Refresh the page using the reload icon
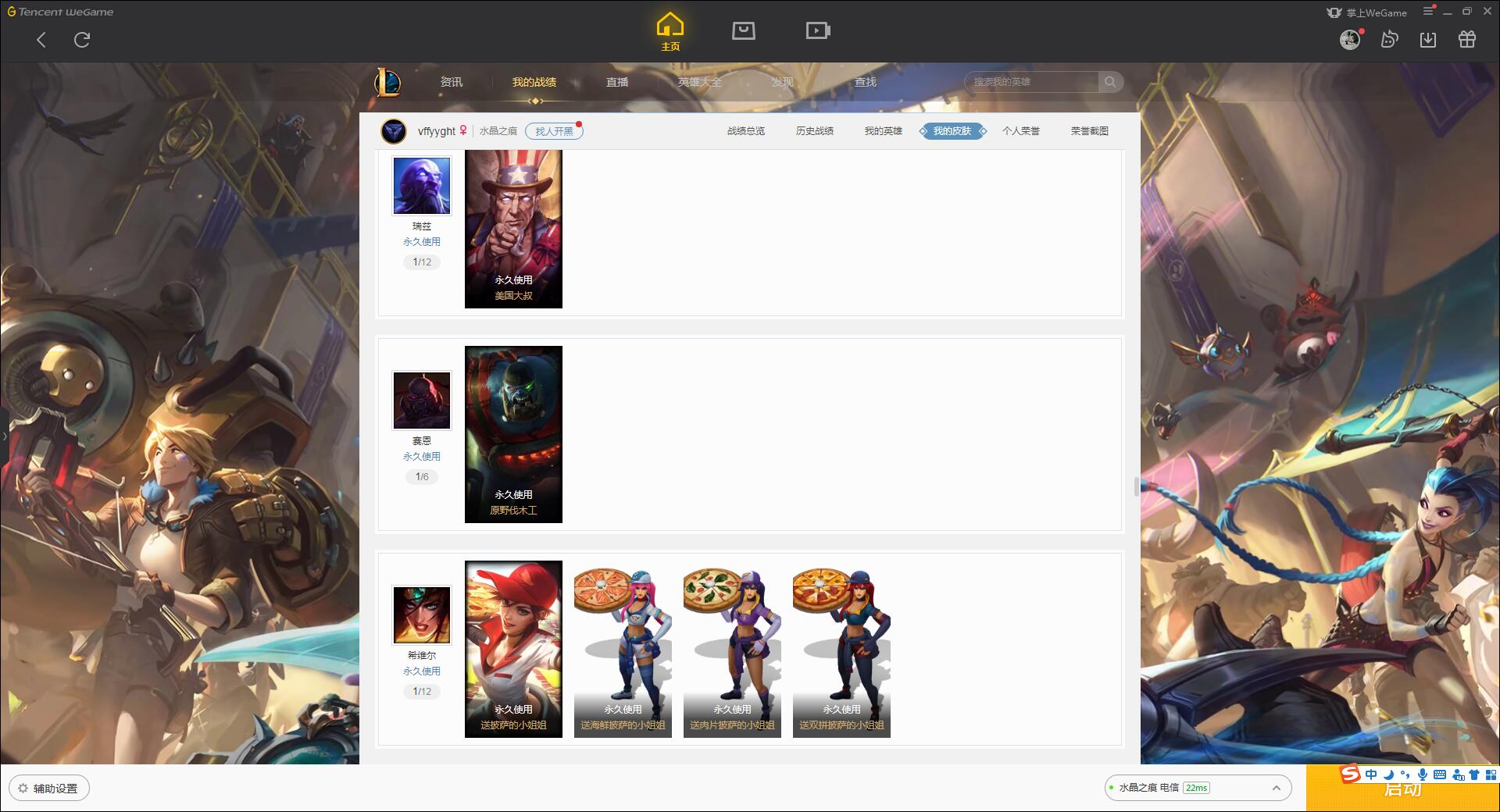This screenshot has width=1500, height=812. click(82, 40)
